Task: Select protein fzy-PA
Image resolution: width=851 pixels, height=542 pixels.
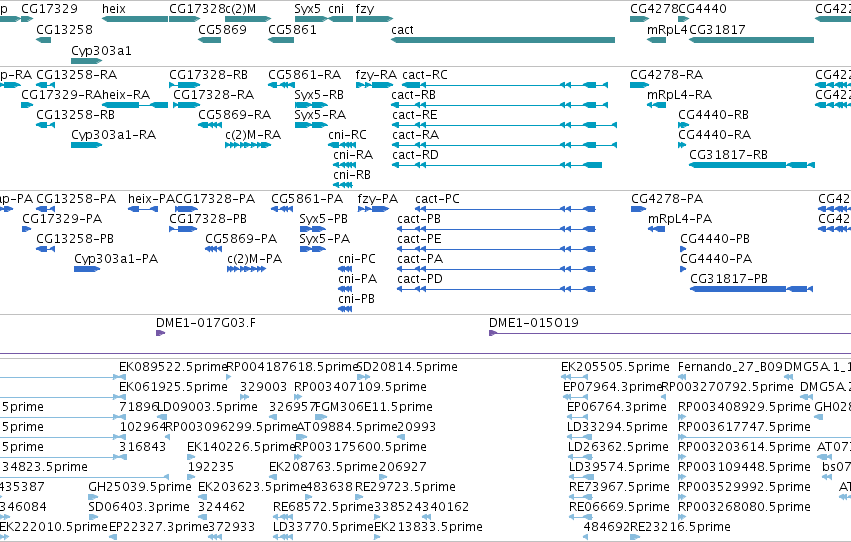Action: pos(378,199)
